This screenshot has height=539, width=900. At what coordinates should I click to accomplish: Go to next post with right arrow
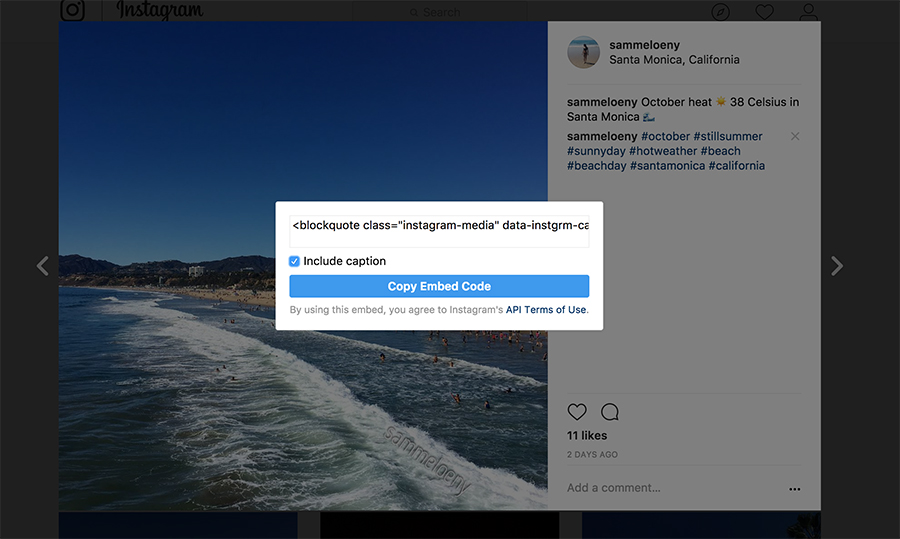[837, 266]
